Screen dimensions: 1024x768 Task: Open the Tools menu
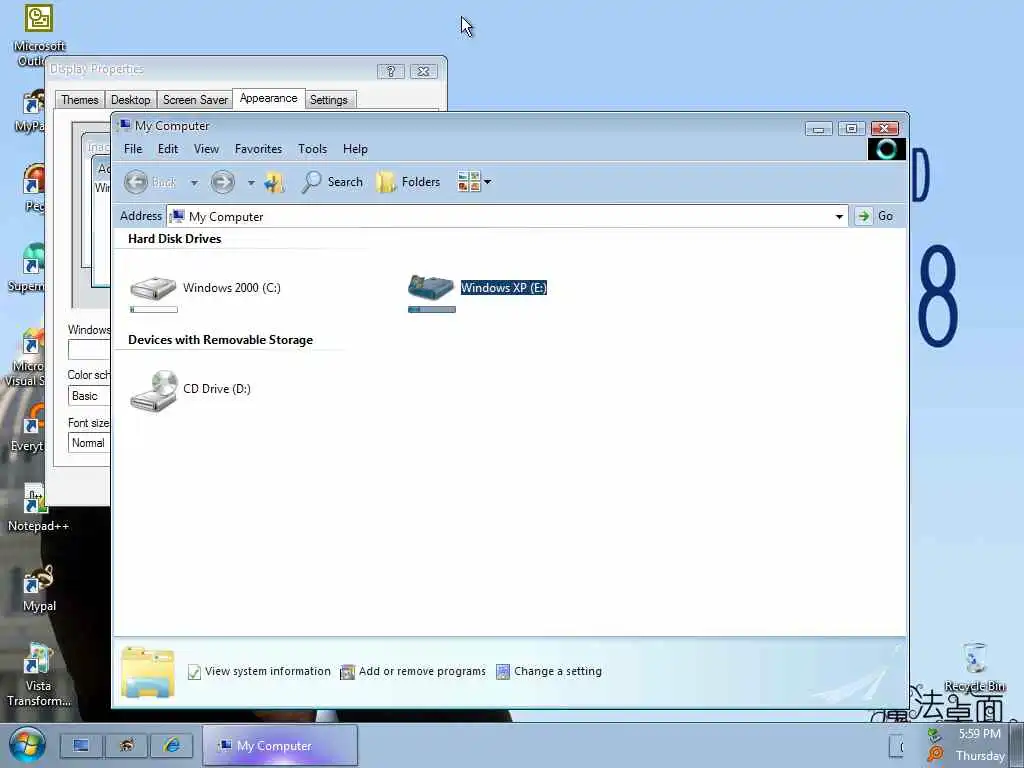pos(312,149)
